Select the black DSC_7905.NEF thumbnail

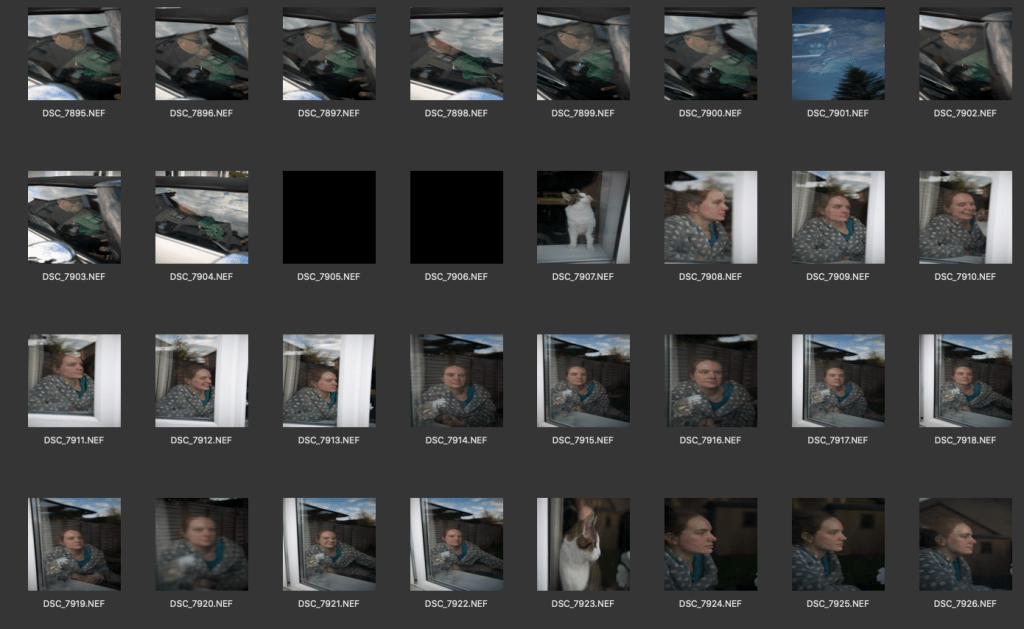click(x=329, y=217)
